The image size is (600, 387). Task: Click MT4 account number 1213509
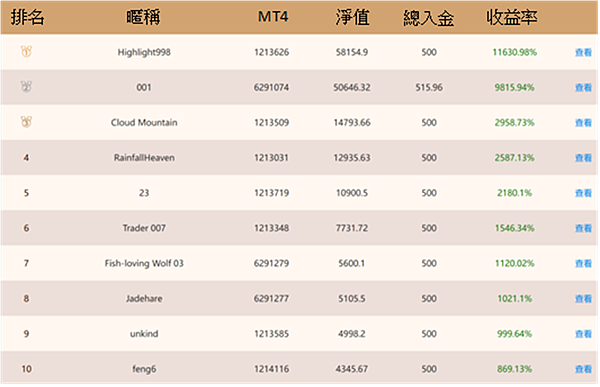click(271, 122)
